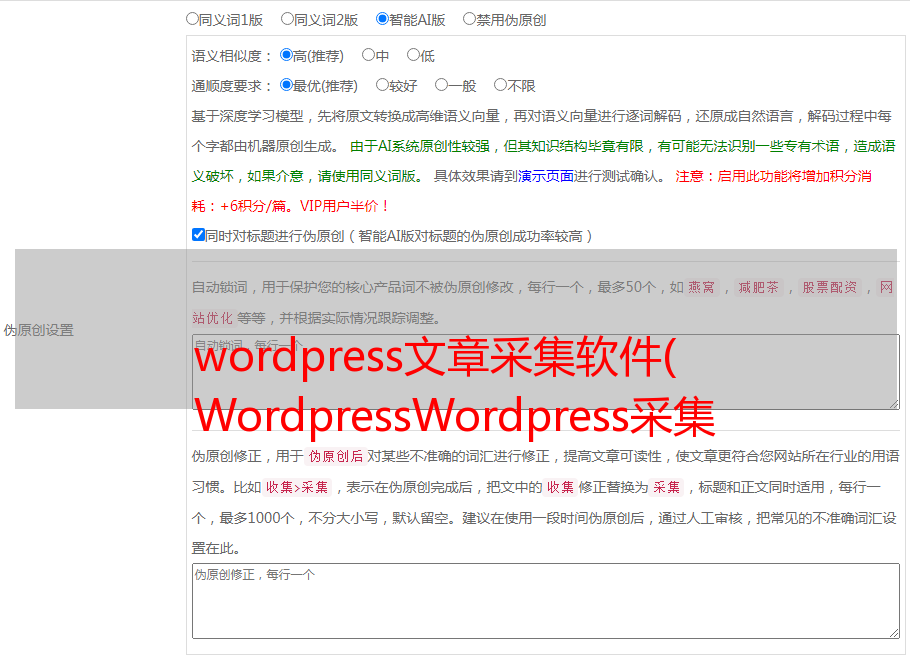Grab resize handle of 伪原创修正 textarea
Image resolution: width=911 pixels, height=658 pixels.
coord(894,633)
